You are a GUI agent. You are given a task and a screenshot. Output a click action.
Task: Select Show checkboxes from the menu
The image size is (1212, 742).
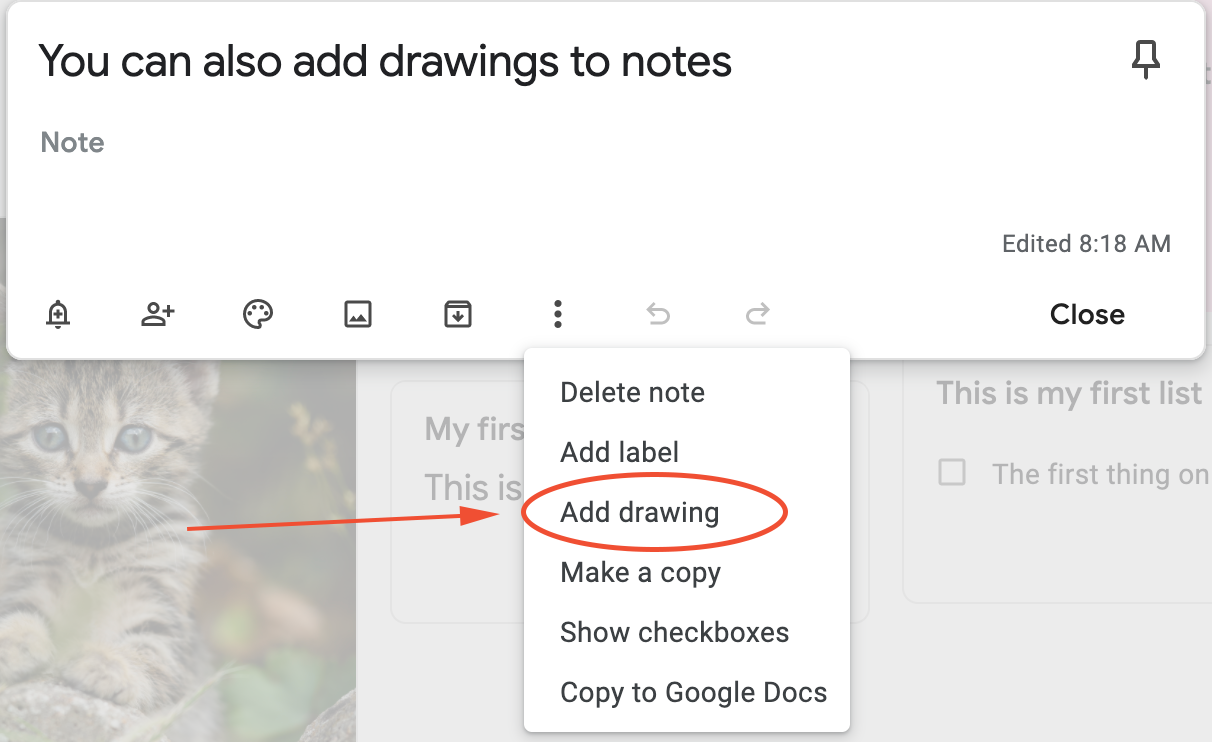click(675, 632)
